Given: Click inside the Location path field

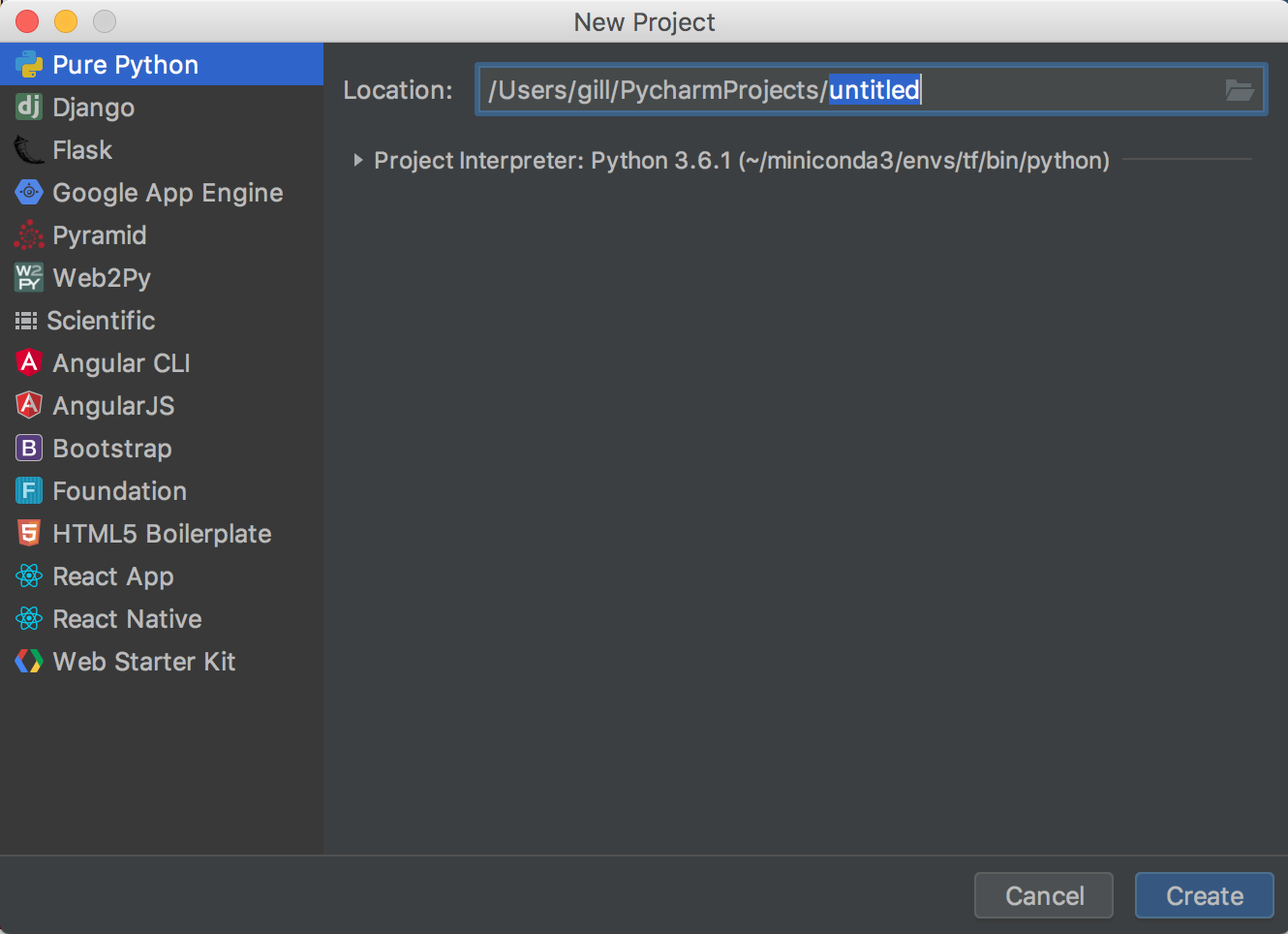Looking at the screenshot, I should [678, 90].
